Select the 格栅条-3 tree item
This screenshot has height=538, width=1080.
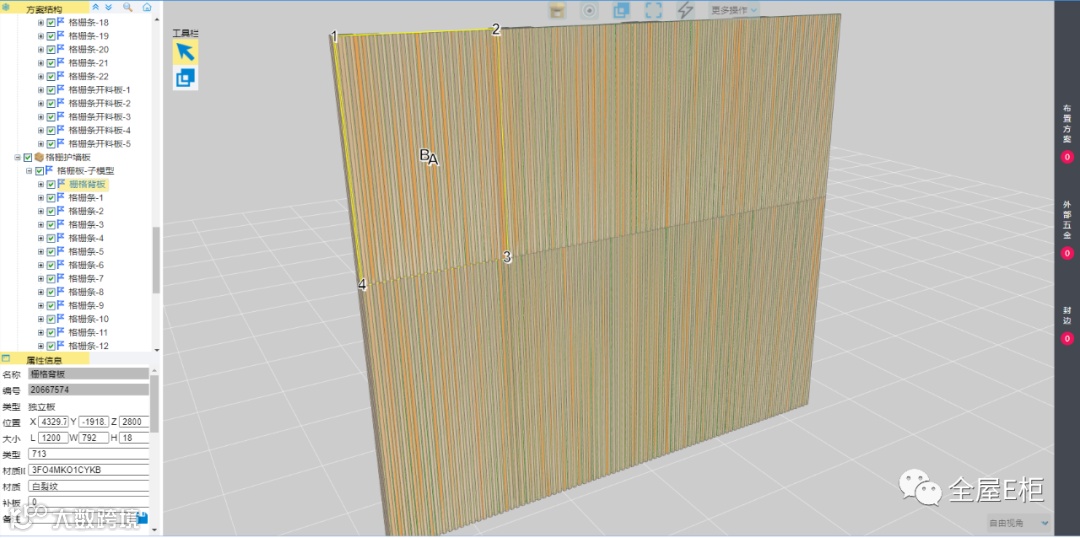coord(87,225)
